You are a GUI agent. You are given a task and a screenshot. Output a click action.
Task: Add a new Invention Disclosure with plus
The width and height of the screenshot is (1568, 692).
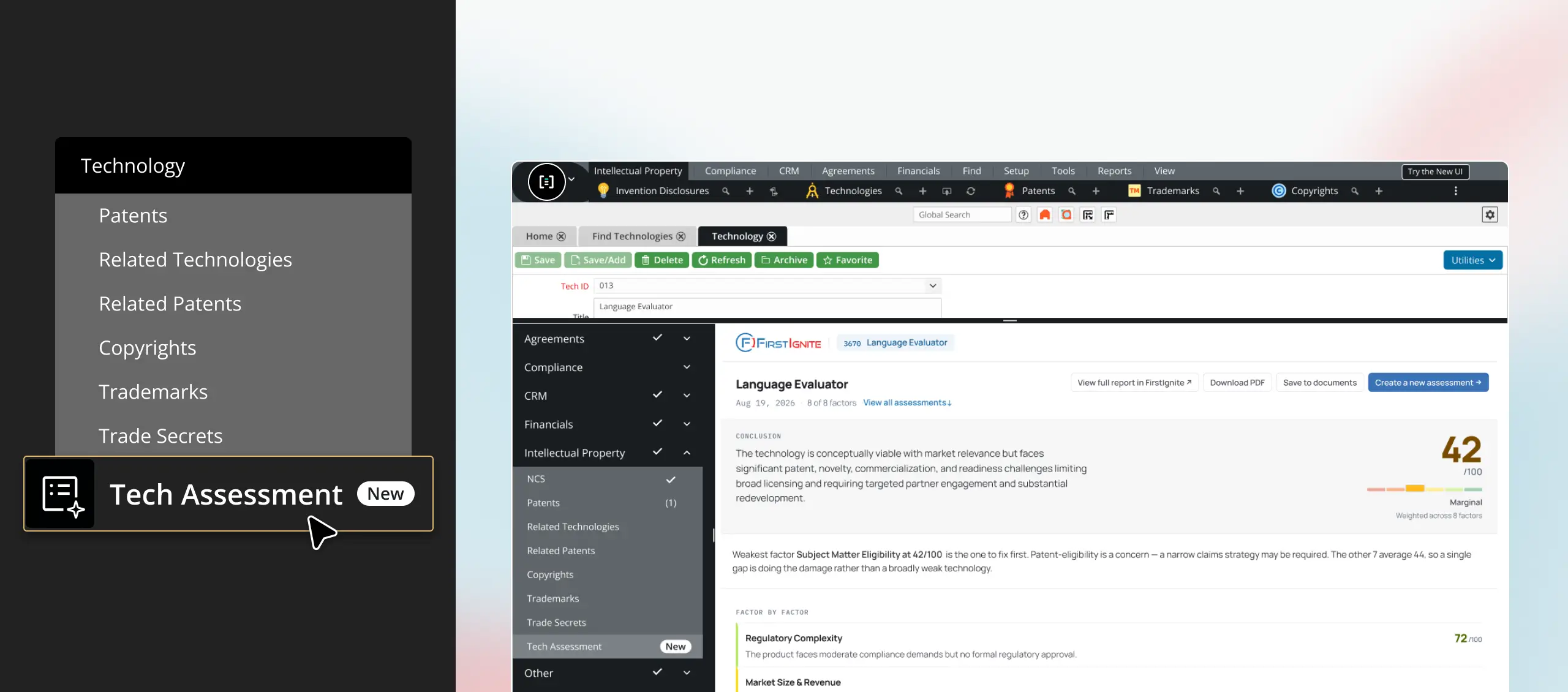750,191
